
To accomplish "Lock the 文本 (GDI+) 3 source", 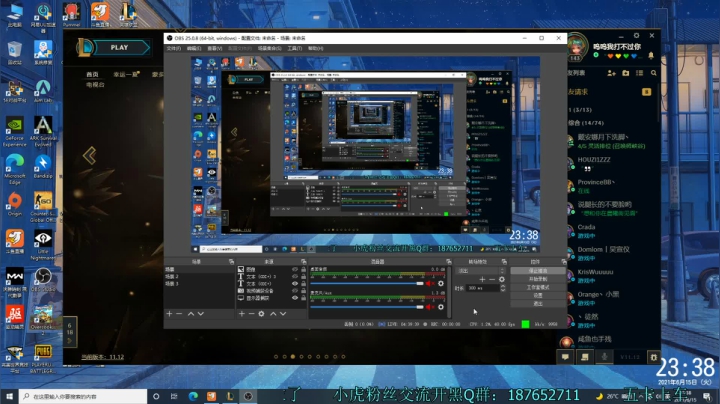I will [x=303, y=276].
